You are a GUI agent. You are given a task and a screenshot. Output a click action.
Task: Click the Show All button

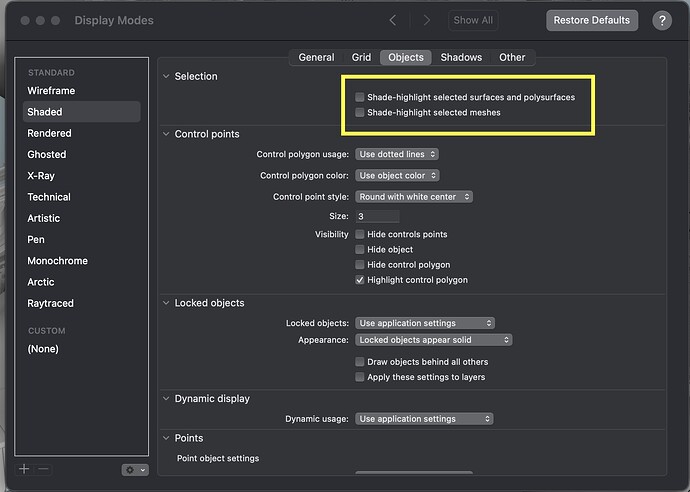473,20
